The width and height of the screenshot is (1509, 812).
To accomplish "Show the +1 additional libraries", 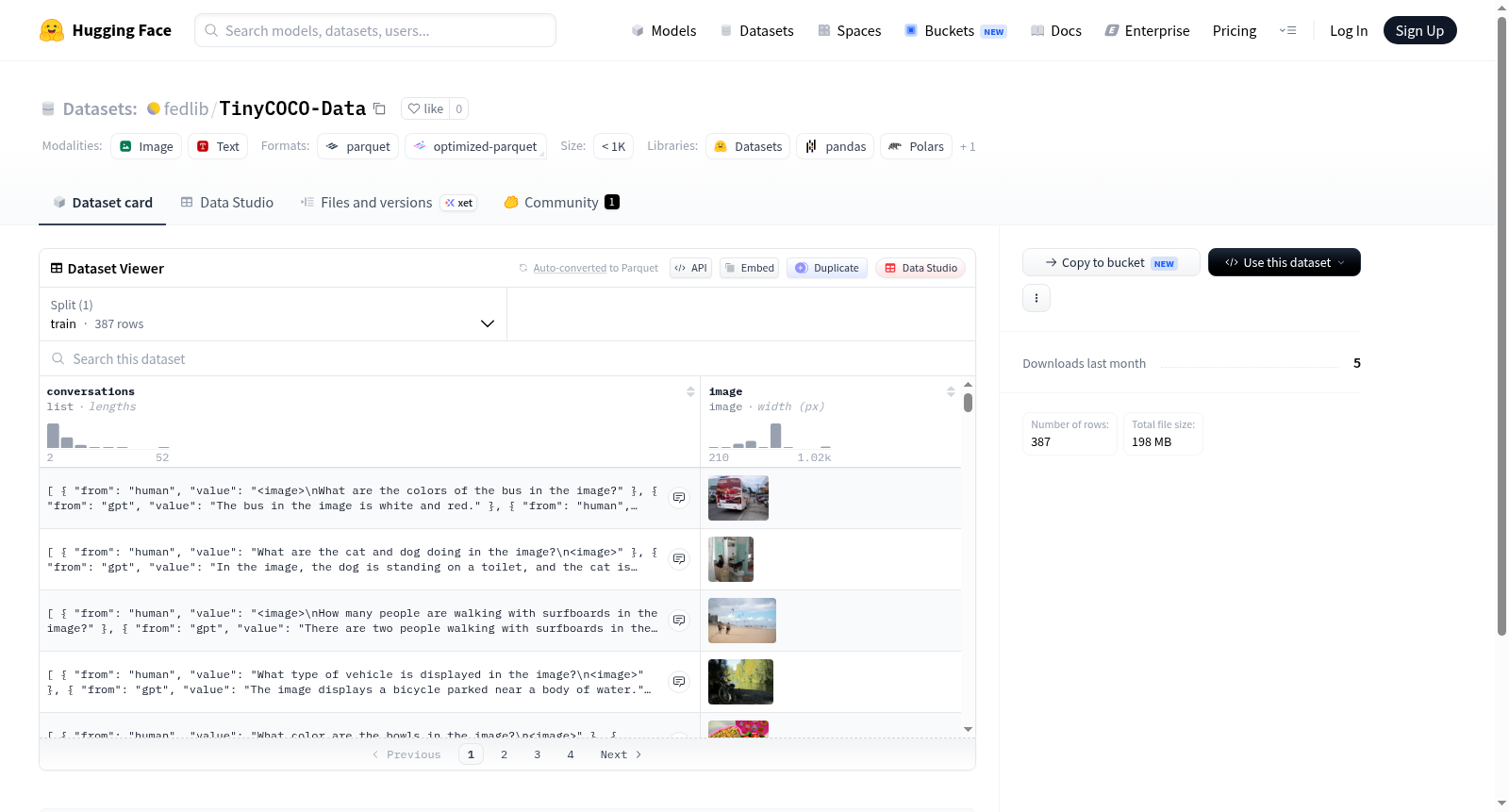I will [x=968, y=146].
